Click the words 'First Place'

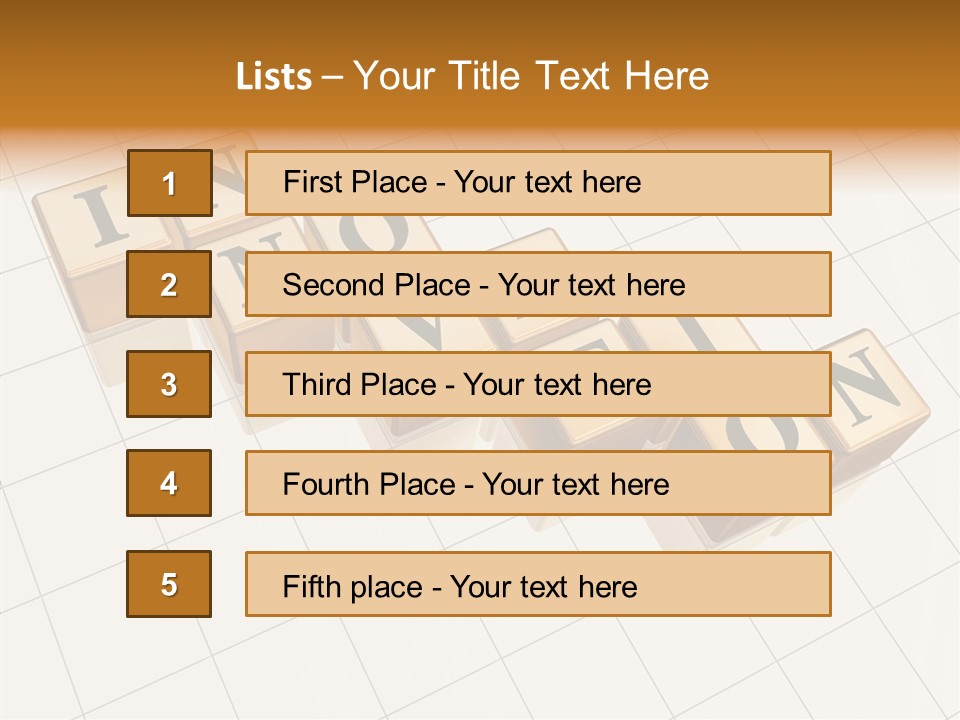pos(355,182)
